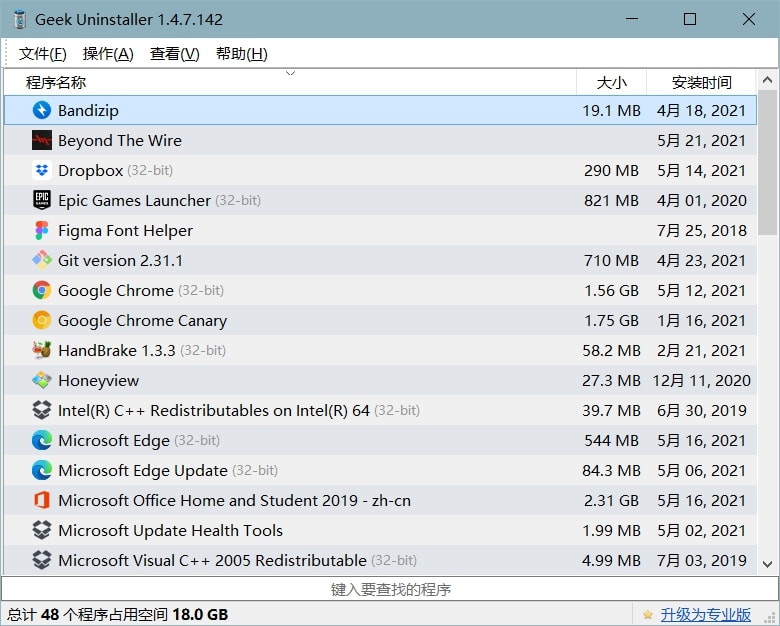Click the 6月 30, 2019 install date

pyautogui.click(x=702, y=410)
